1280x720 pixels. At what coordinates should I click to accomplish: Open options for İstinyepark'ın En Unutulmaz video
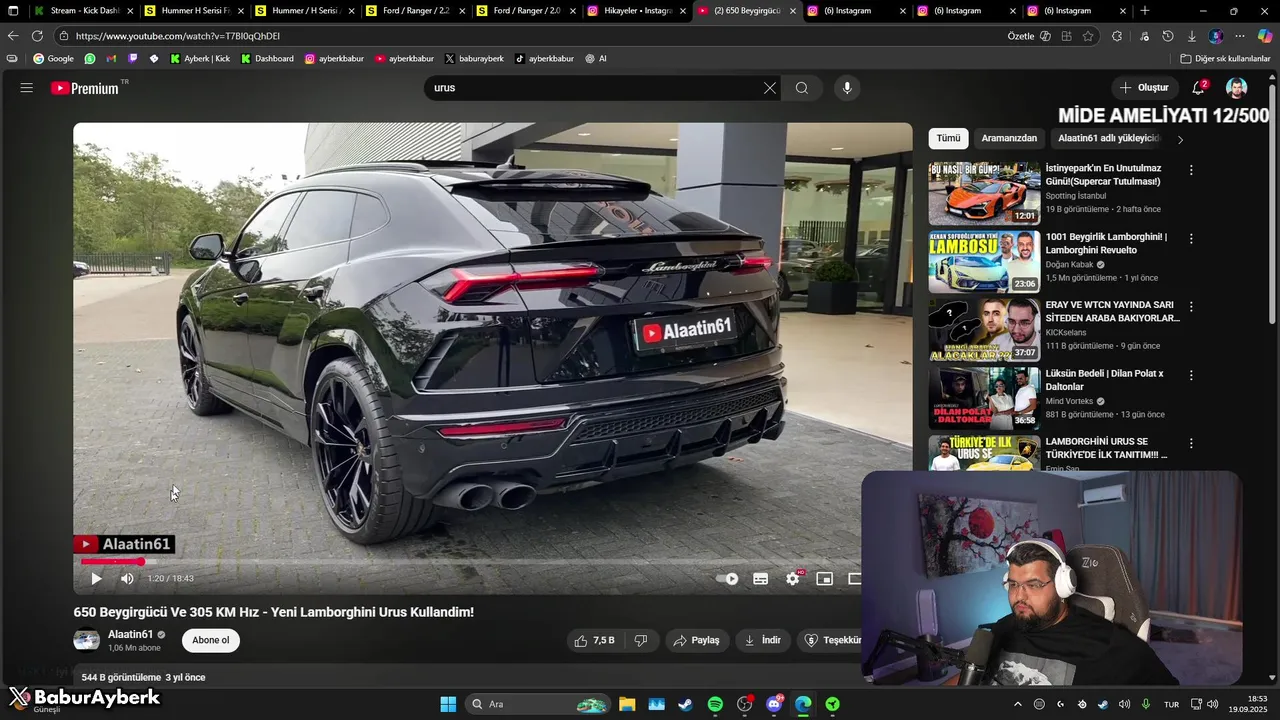click(1191, 170)
